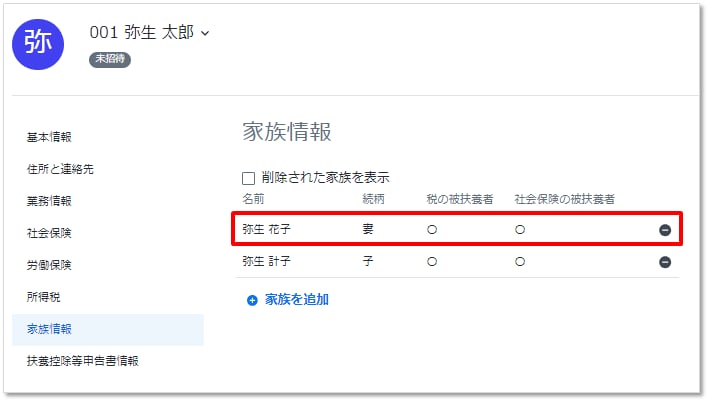The image size is (709, 402).
Task: Remove 弥生 花子 with minus icon
Action: (664, 230)
